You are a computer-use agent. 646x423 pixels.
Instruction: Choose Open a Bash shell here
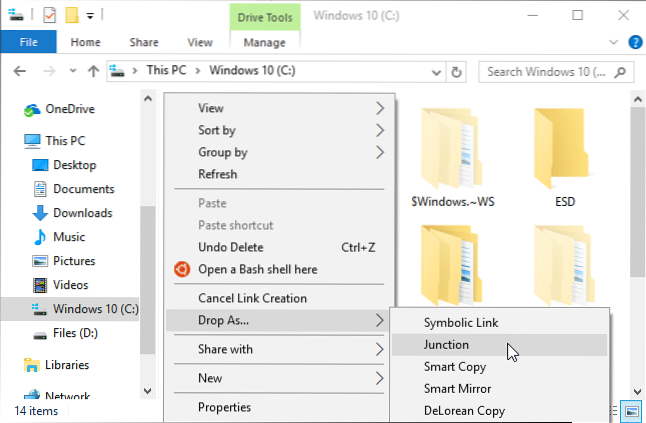279,269
